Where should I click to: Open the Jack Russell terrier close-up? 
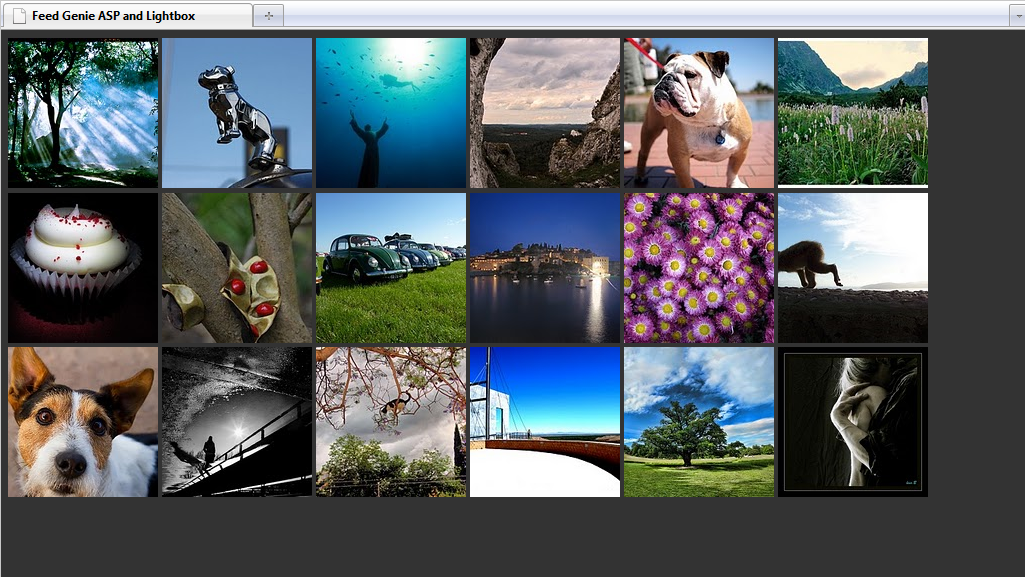[83, 421]
